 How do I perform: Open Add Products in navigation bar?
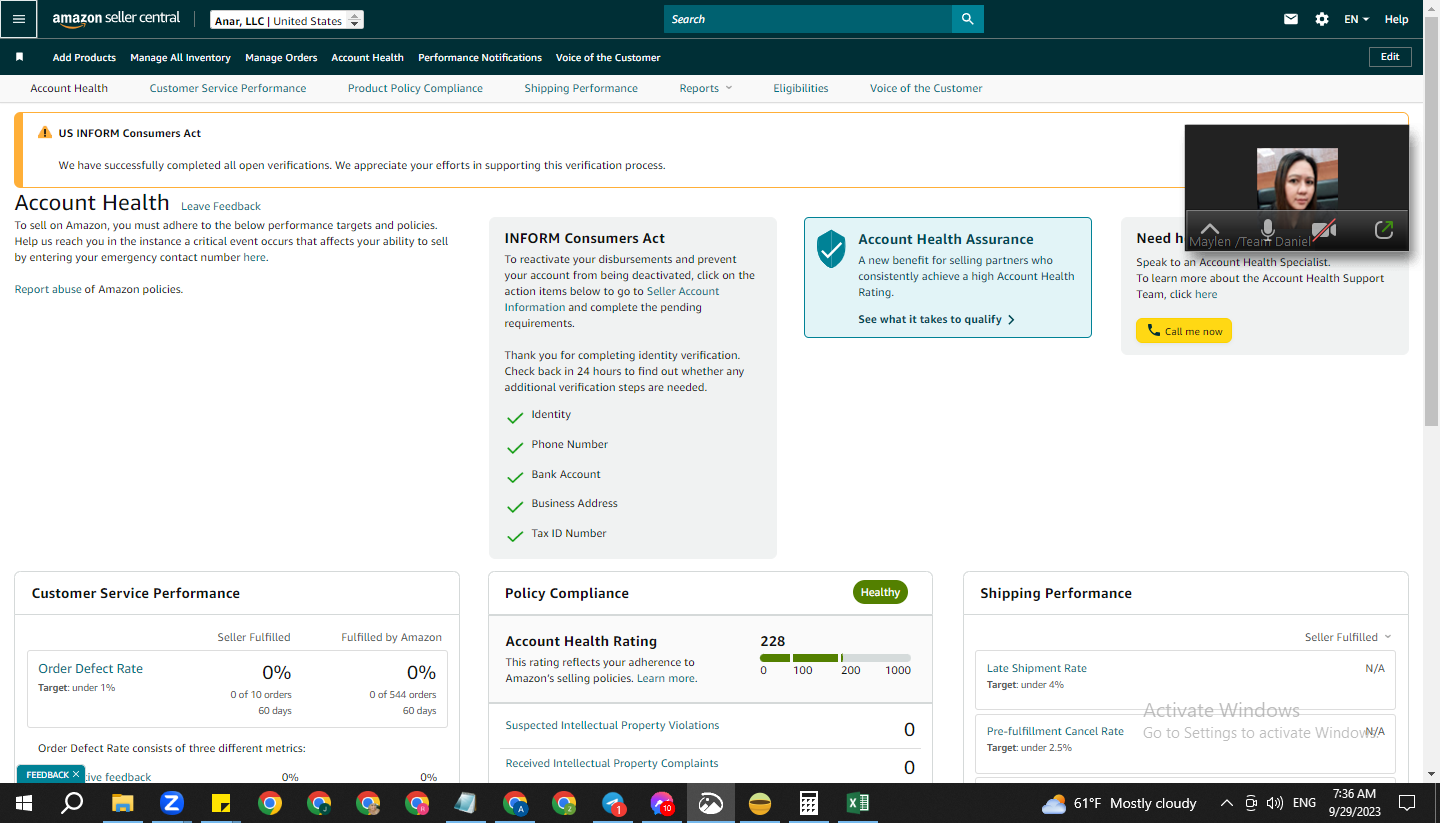tap(84, 57)
